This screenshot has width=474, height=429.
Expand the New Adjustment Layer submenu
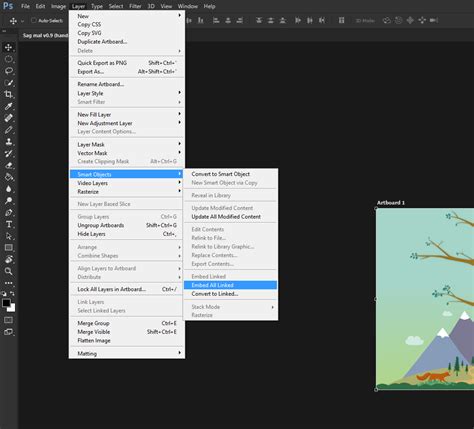127,123
